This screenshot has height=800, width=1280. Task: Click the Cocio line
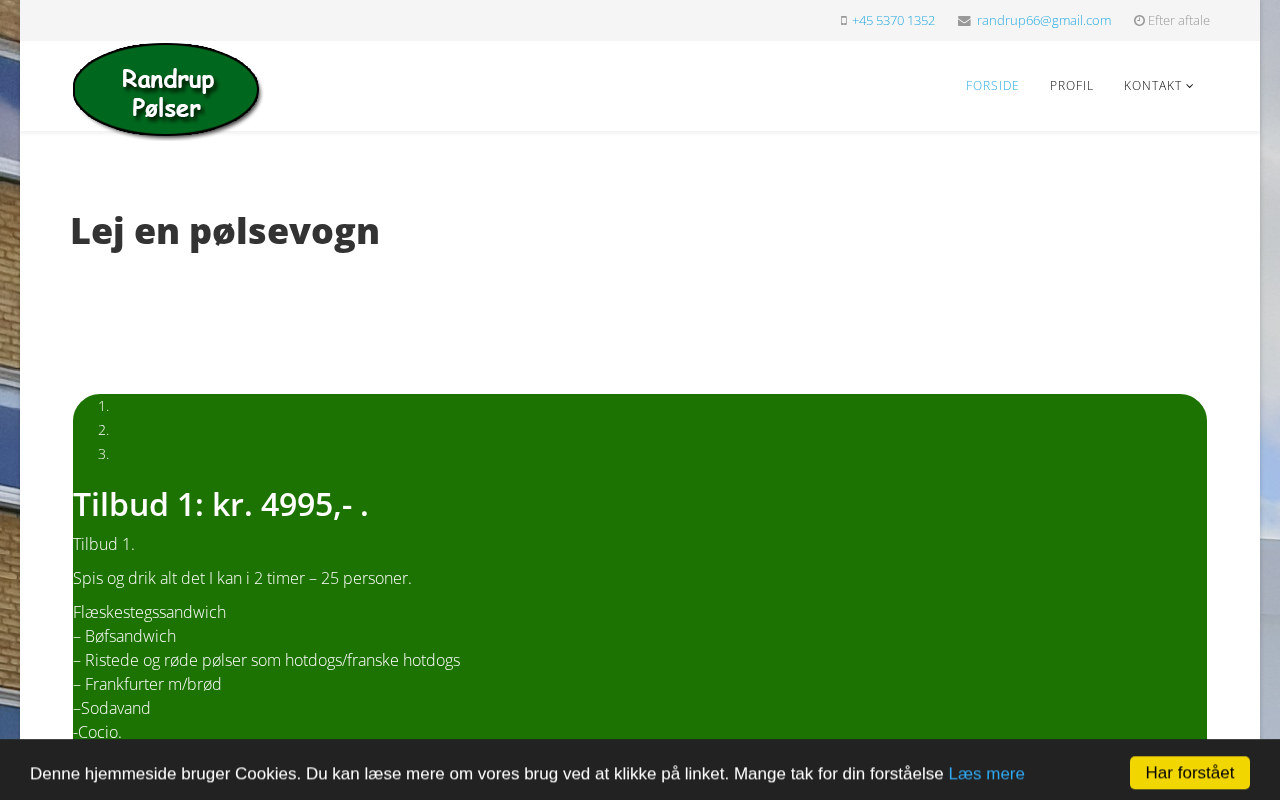pos(98,731)
